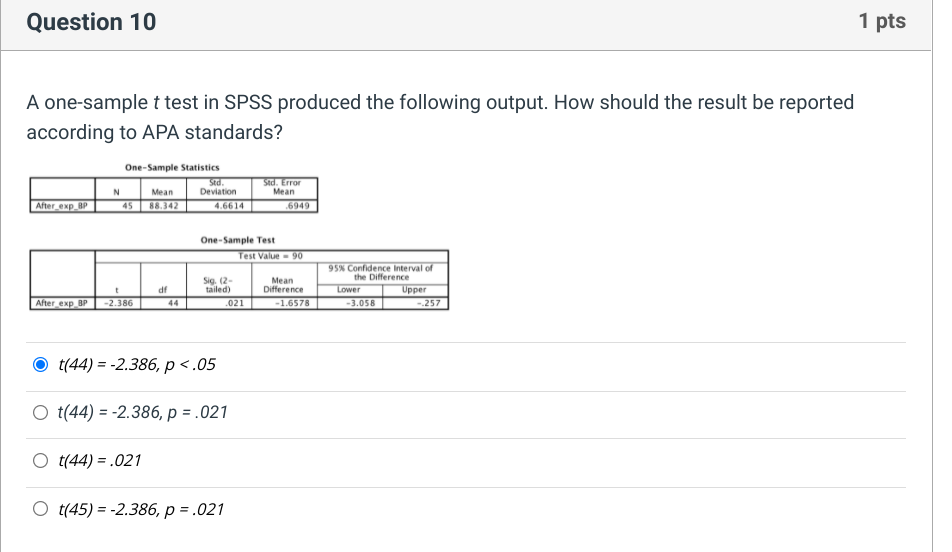
Task: Click answer text t(44) = -2.386, p < .05
Action: [137, 364]
